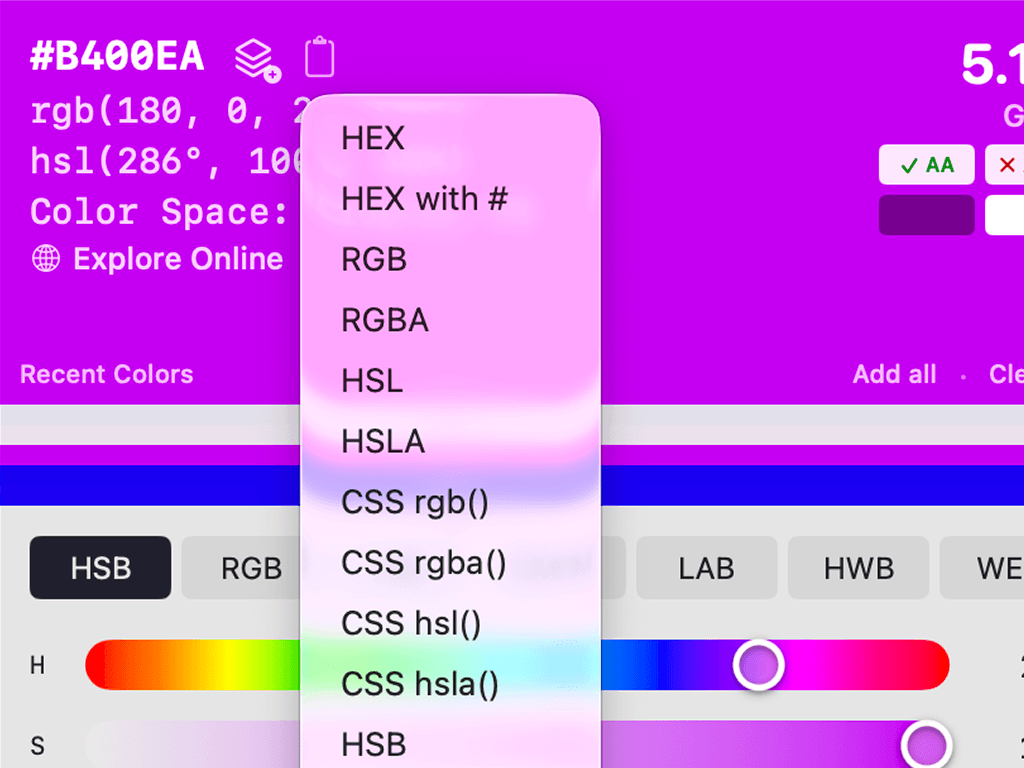The image size is (1024, 768).
Task: Open the Explore Online link
Action: point(178,259)
